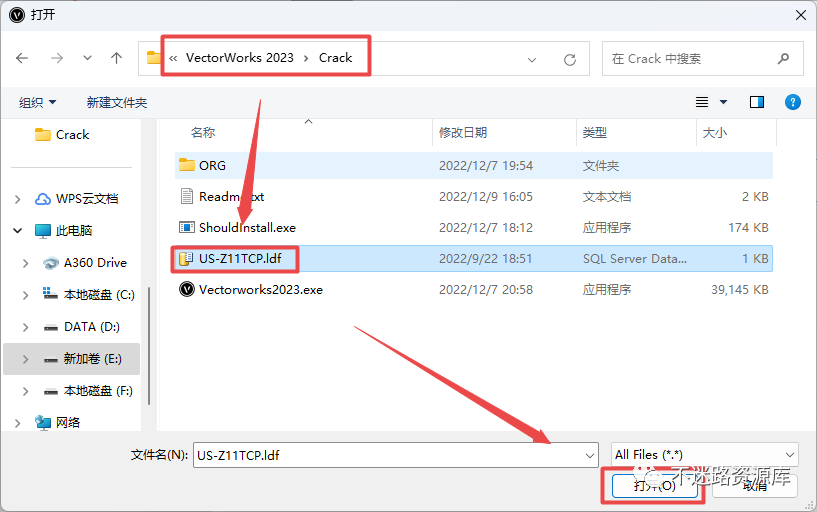The height and width of the screenshot is (512, 817).
Task: Click navigation pane scrollbar
Action: [149, 345]
